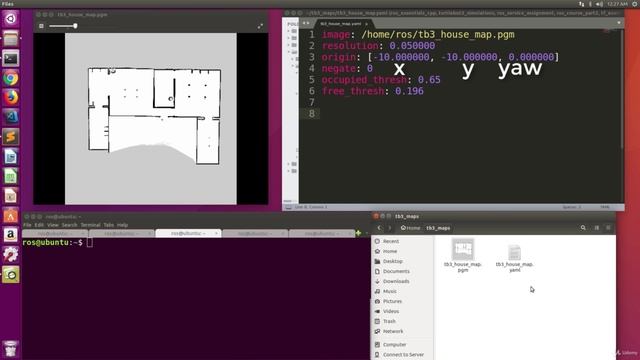Open Sublime tab list dropdown arrow
The image size is (640, 360).
tap(619, 23)
